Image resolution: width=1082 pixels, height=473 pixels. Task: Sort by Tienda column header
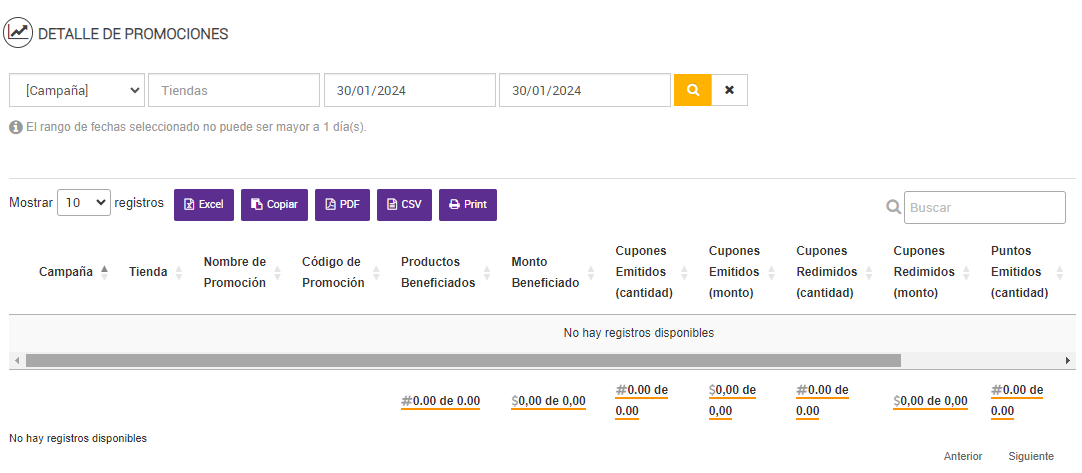coord(148,272)
